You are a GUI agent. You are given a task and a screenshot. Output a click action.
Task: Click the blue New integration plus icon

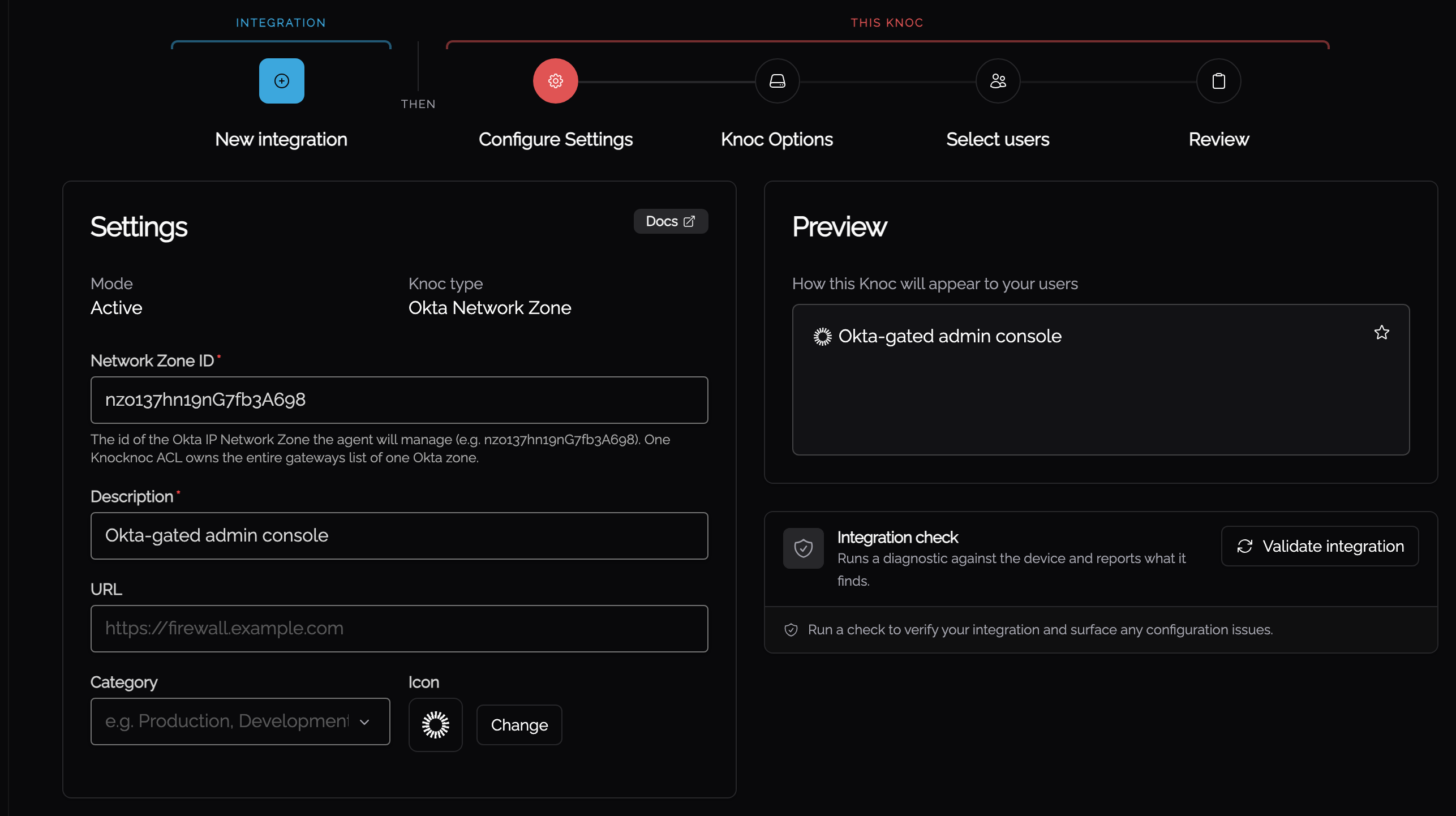coord(281,81)
